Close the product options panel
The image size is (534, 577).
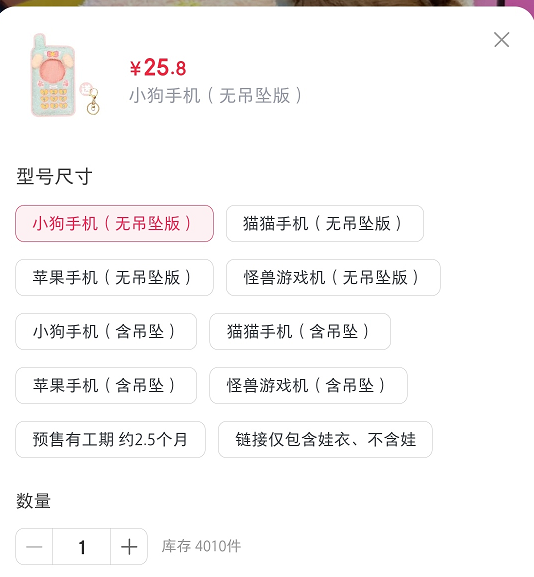pyautogui.click(x=501, y=40)
